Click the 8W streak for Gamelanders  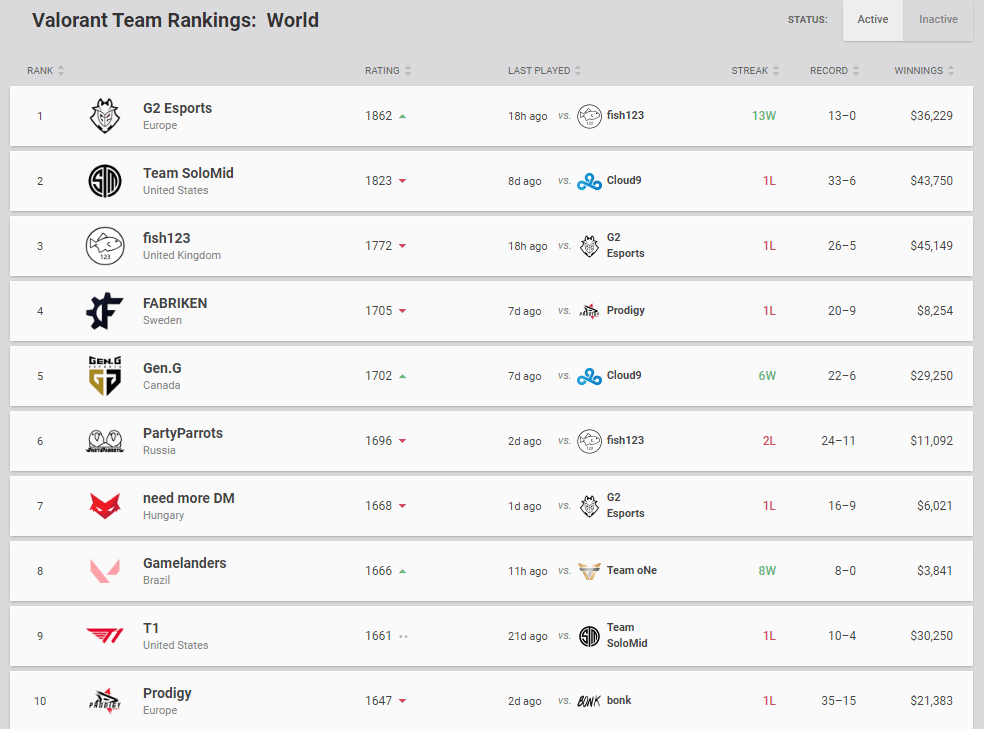[x=767, y=571]
